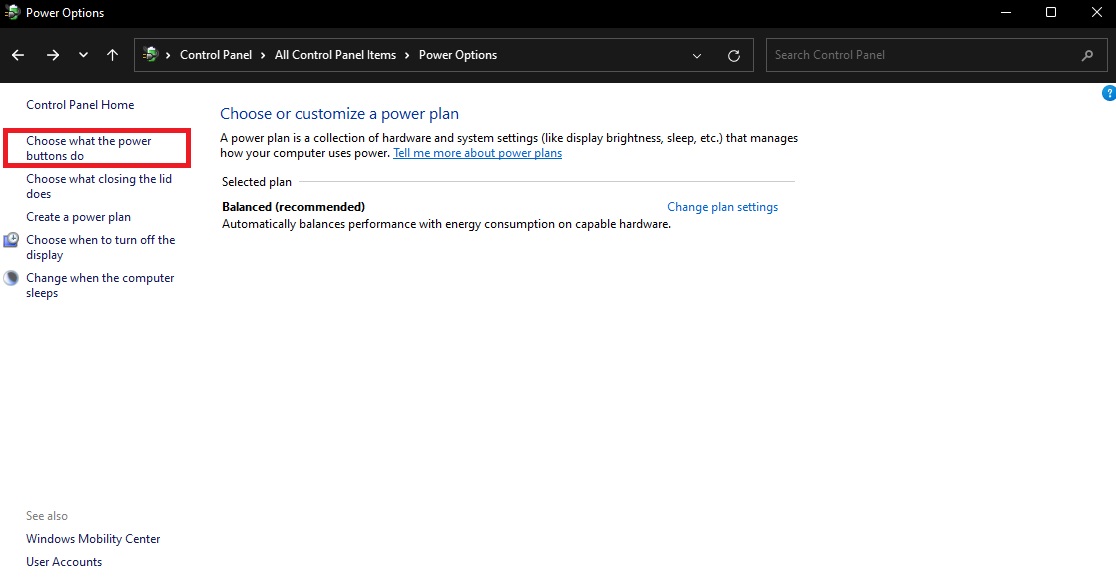Click the magnifier icon in search box
This screenshot has width=1116, height=584.
(1087, 55)
